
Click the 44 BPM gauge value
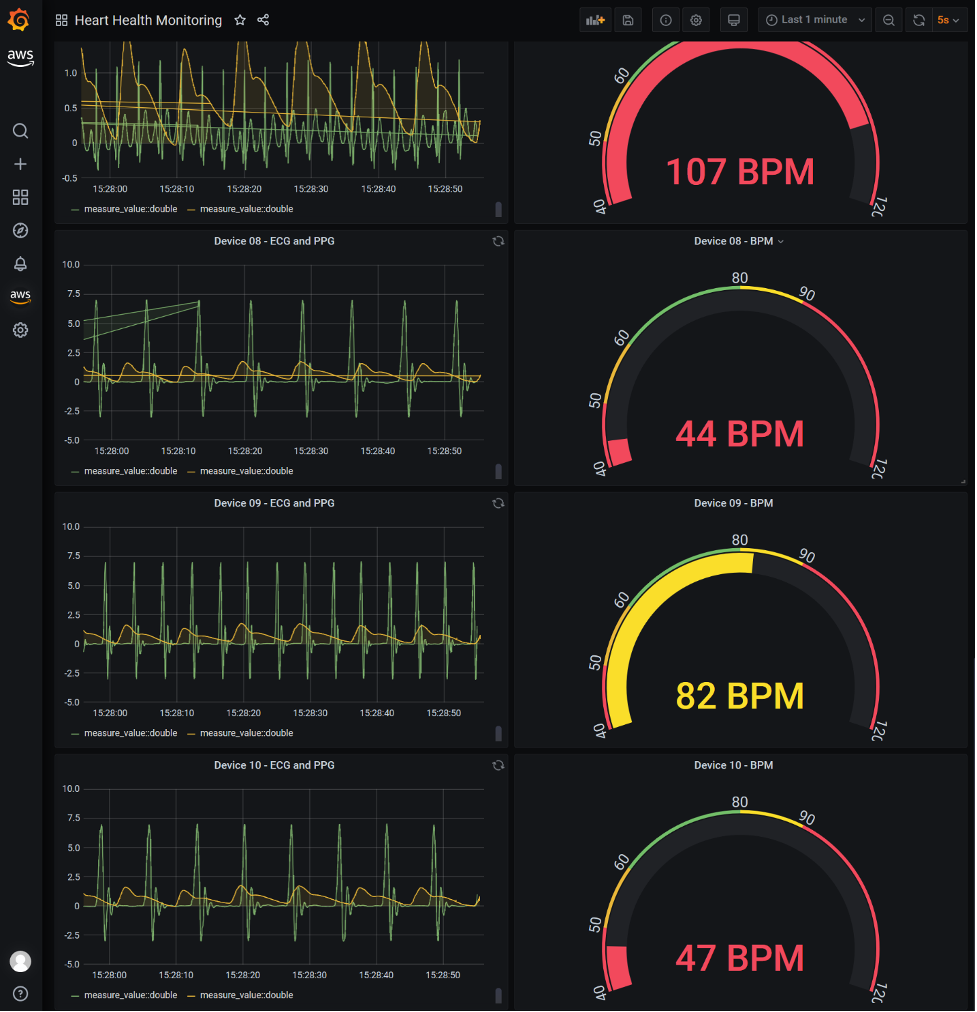(740, 434)
